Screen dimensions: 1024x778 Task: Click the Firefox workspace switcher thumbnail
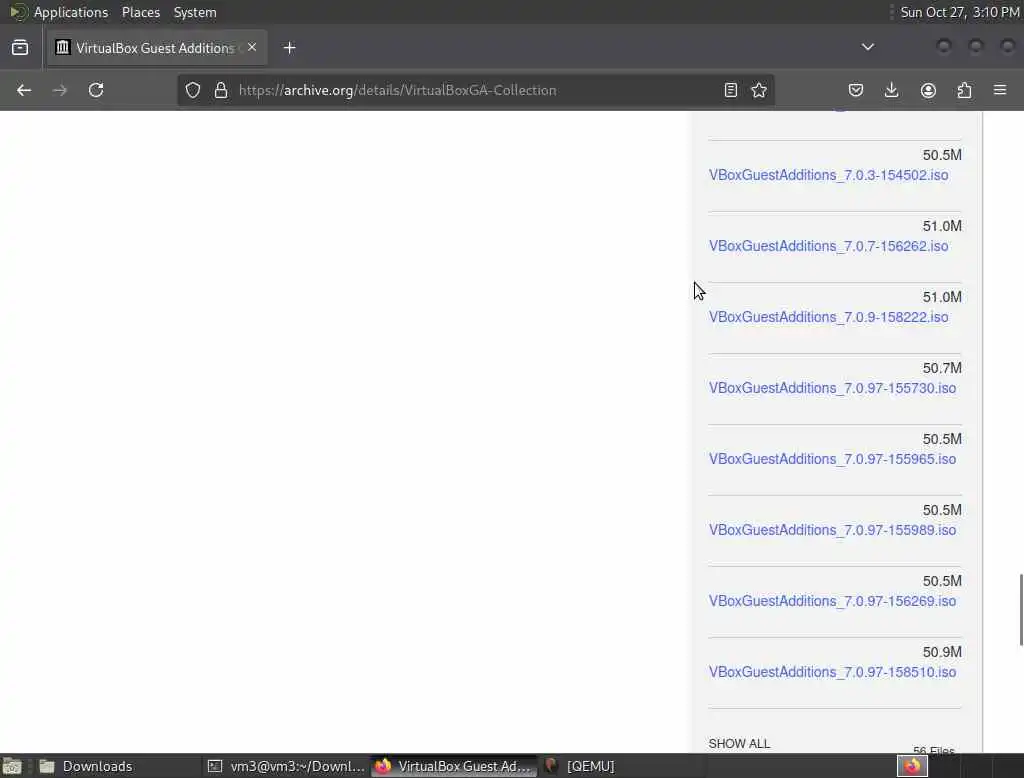[912, 766]
